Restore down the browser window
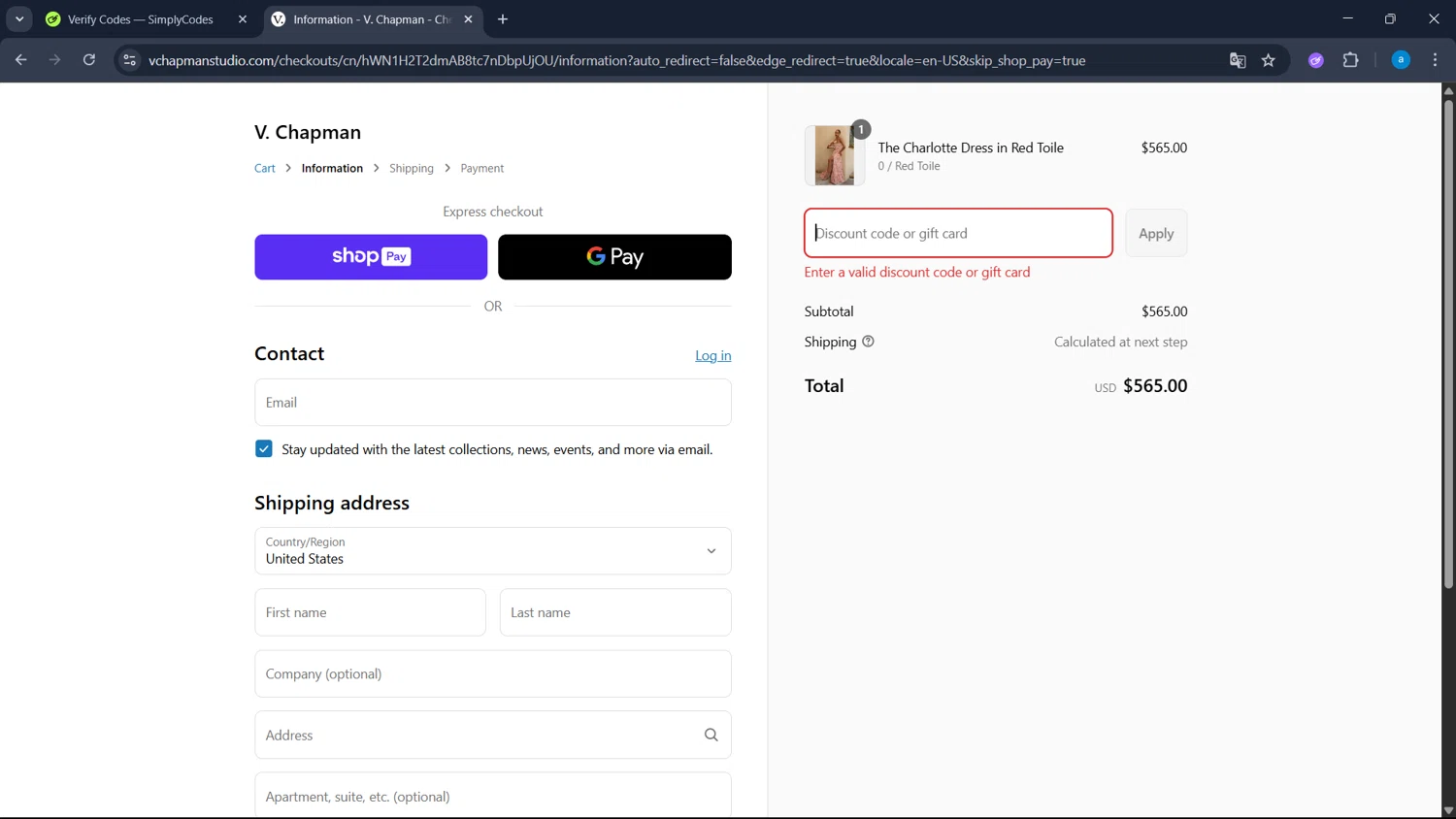This screenshot has width=1456, height=819. pyautogui.click(x=1390, y=18)
